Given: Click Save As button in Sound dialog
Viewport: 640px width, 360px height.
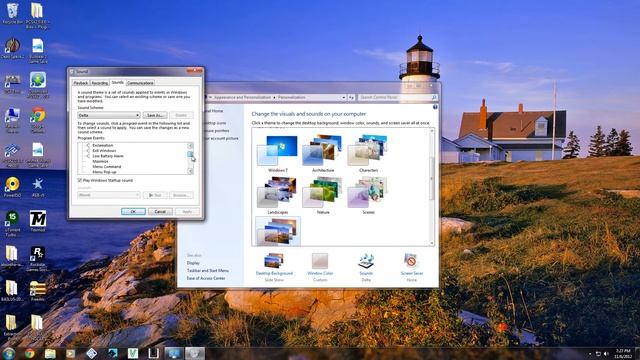Looking at the screenshot, I should pos(155,116).
